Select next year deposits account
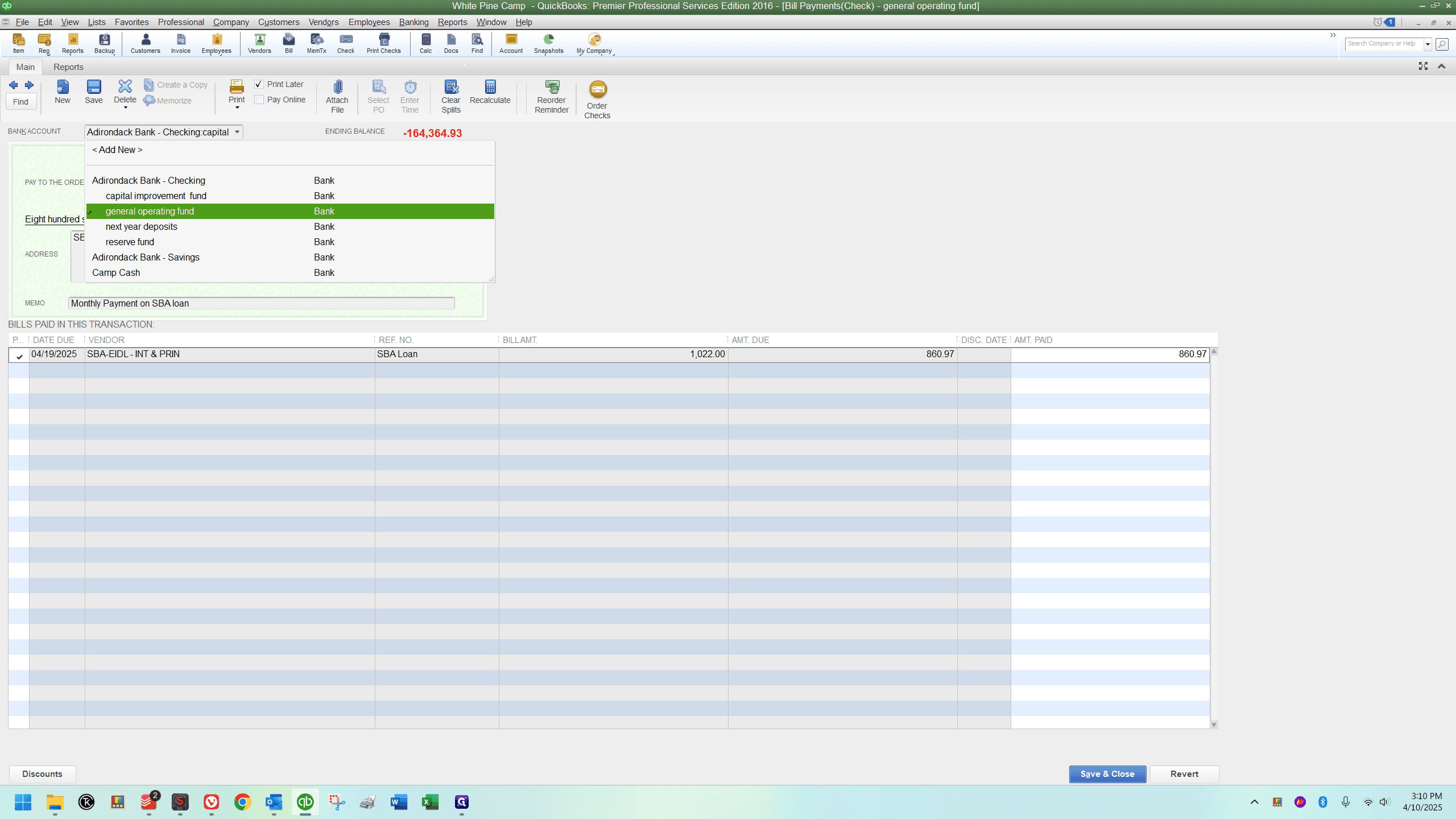 [x=290, y=226]
